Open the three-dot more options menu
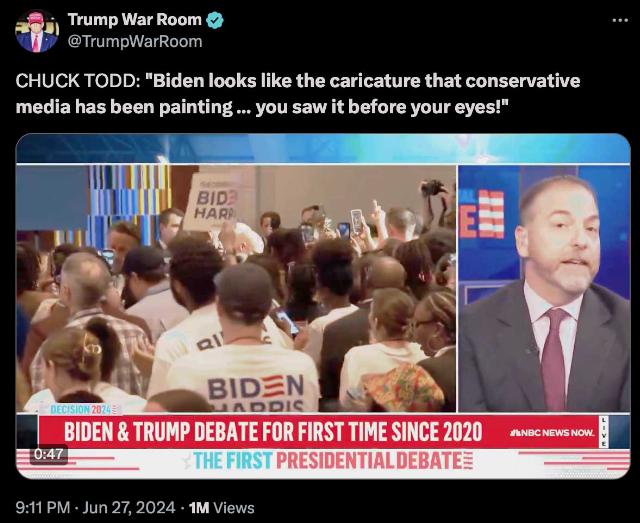This screenshot has width=640, height=523. click(x=620, y=20)
